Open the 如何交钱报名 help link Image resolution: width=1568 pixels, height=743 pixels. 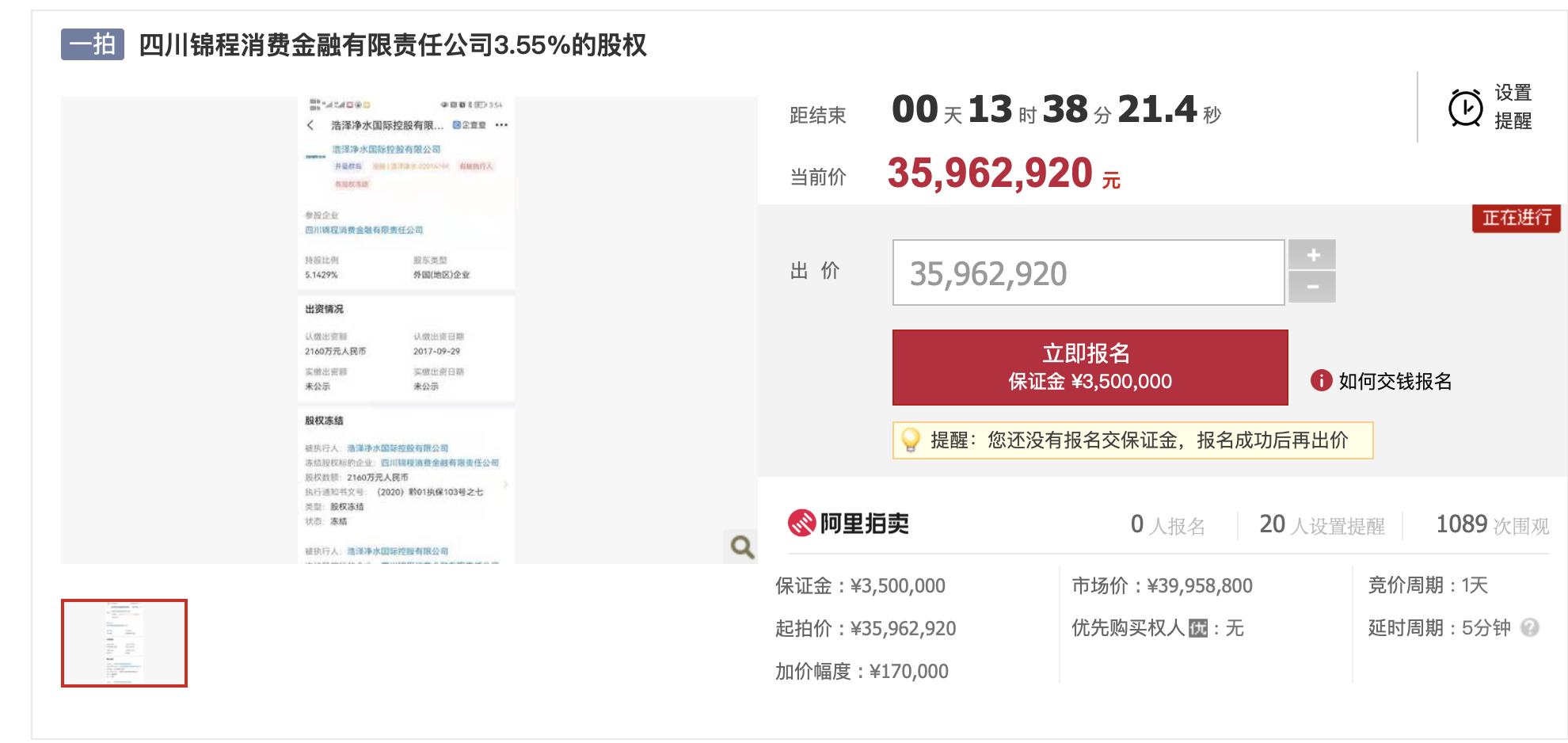pos(1395,382)
